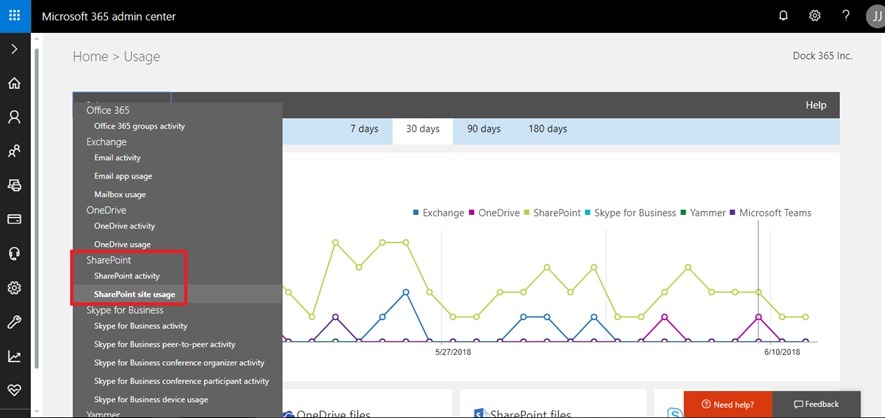Click the Need help? button
Screen dimensions: 885x418
[728, 404]
